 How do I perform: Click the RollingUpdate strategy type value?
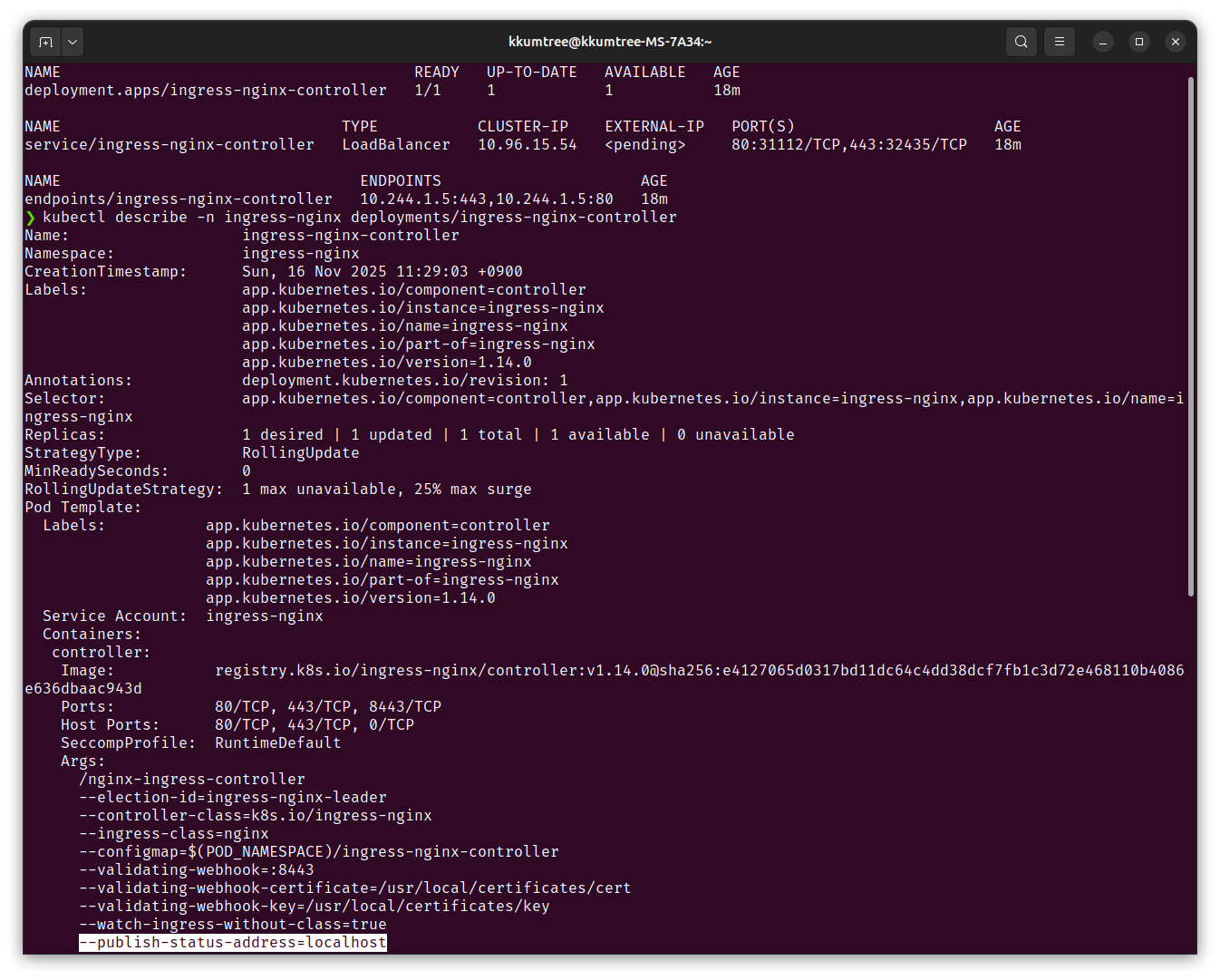coord(301,453)
